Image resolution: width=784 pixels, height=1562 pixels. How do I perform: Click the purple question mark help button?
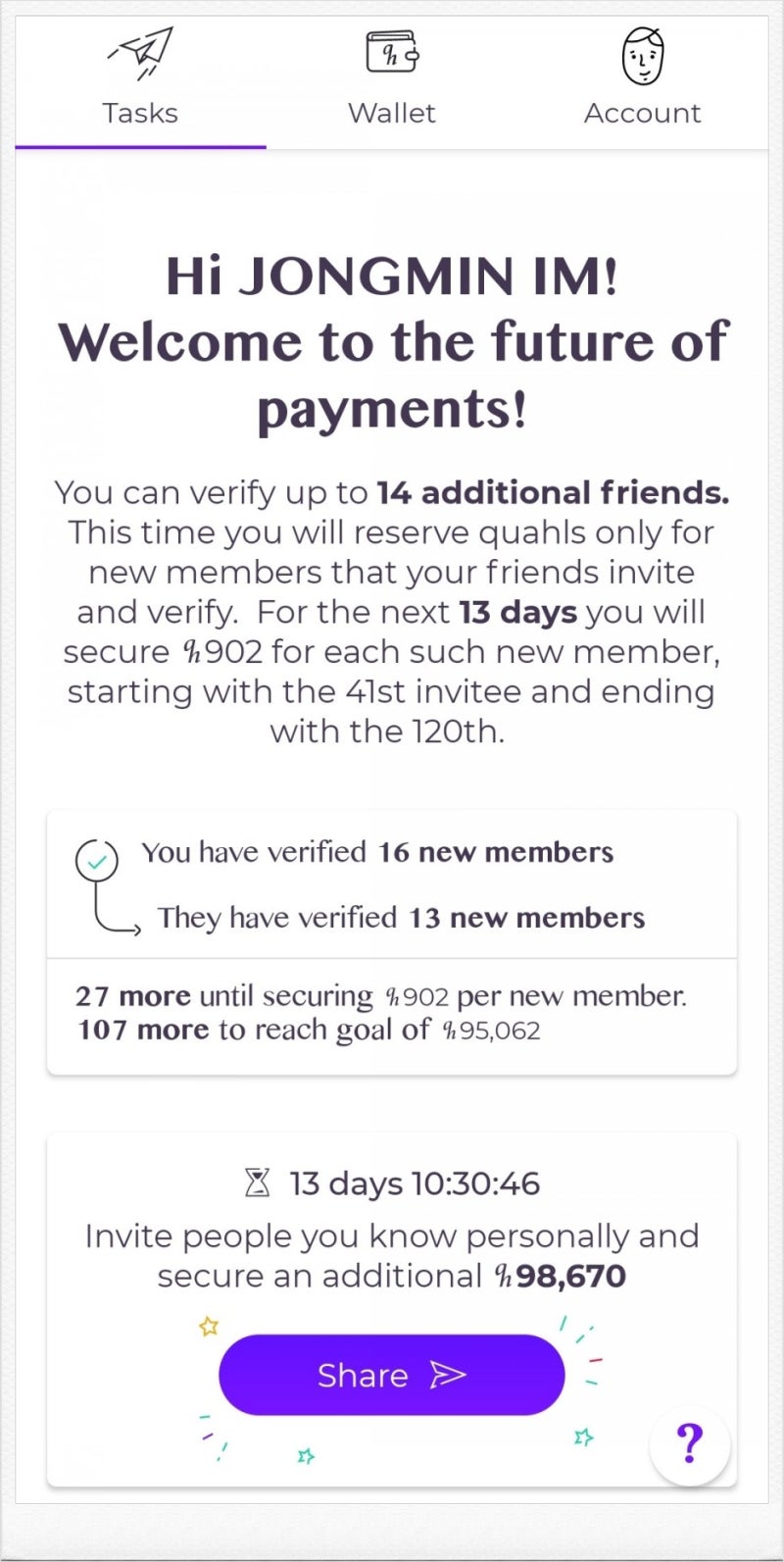690,1443
